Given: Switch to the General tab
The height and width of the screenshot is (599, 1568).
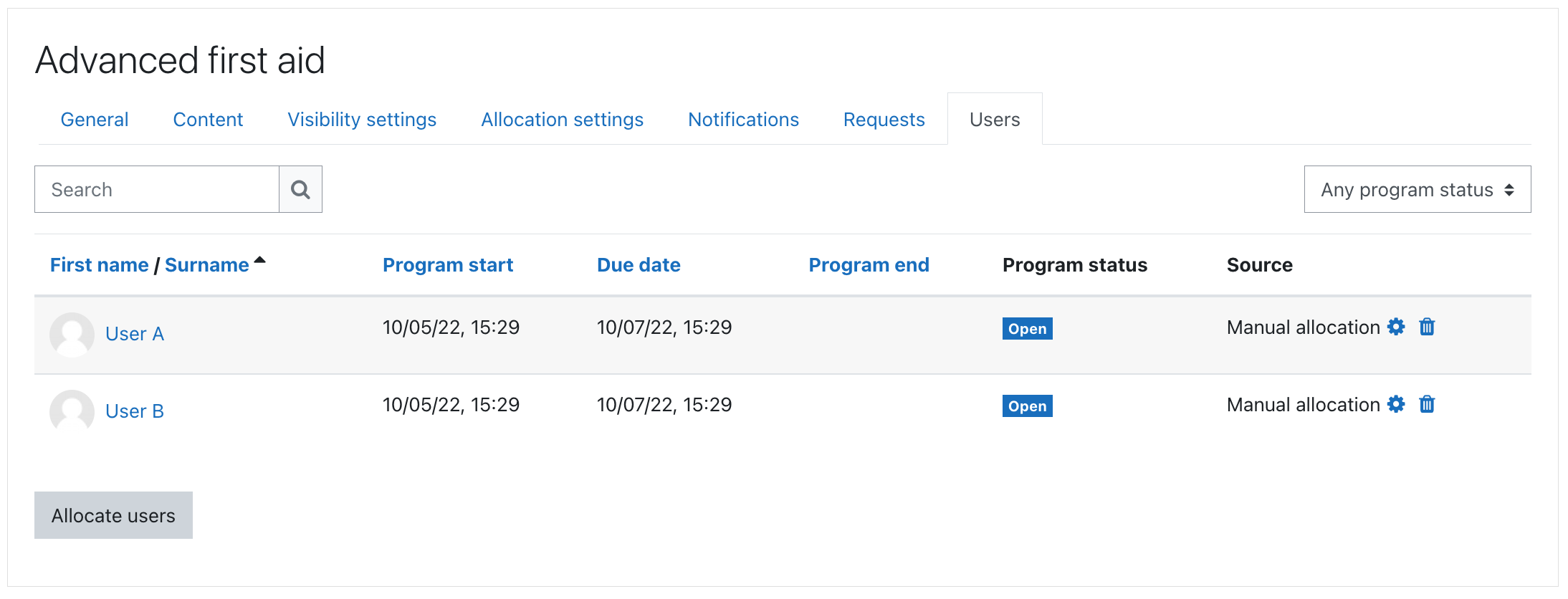Looking at the screenshot, I should tap(95, 120).
